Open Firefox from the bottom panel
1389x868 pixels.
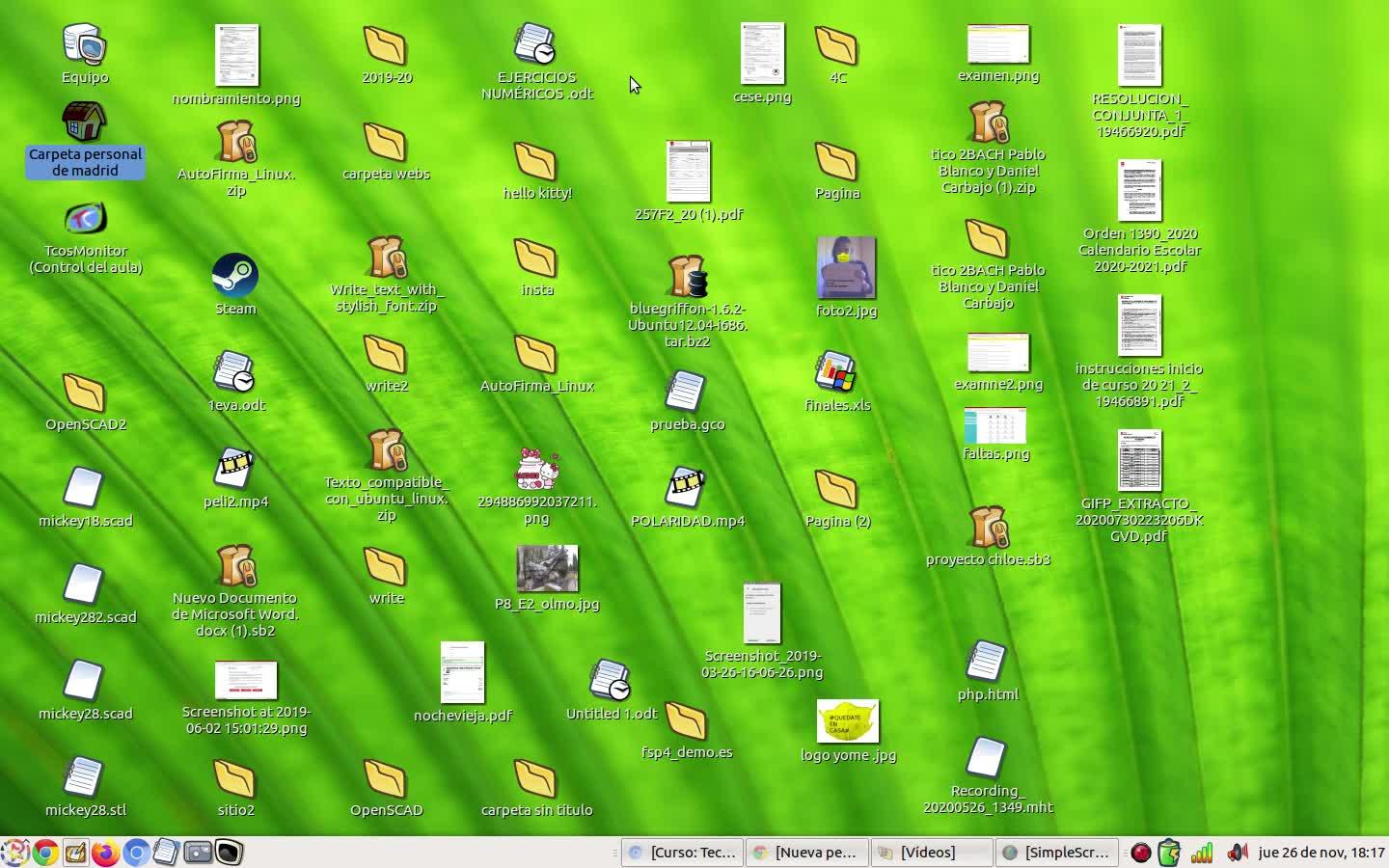pyautogui.click(x=105, y=853)
